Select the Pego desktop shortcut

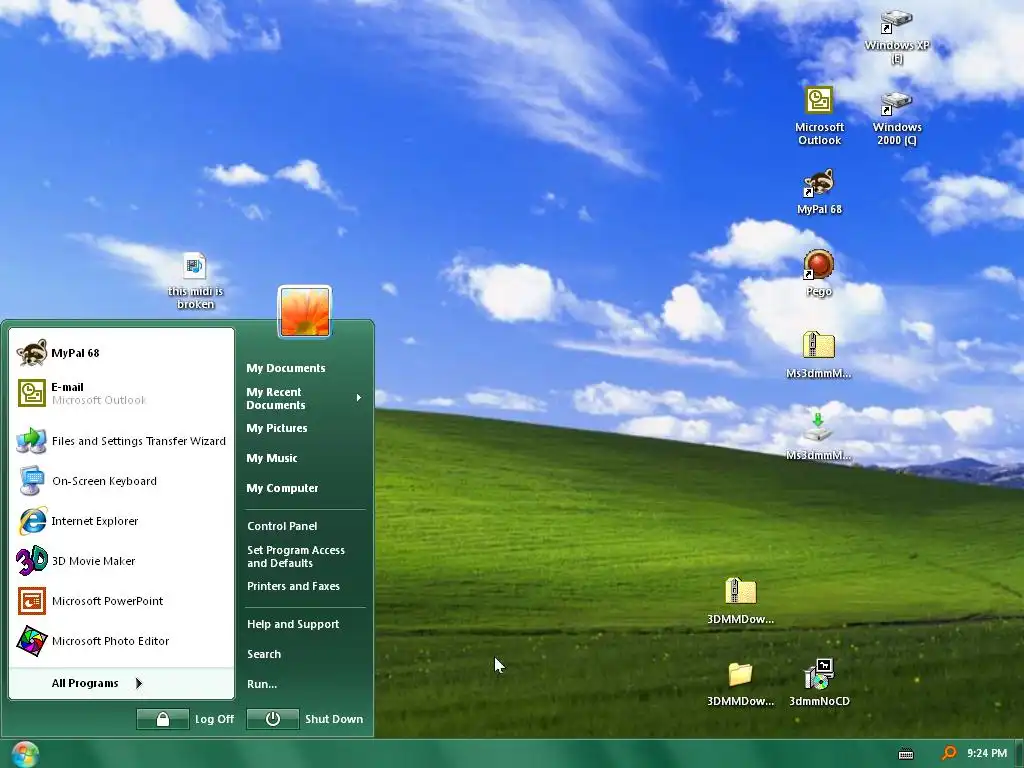tap(819, 272)
